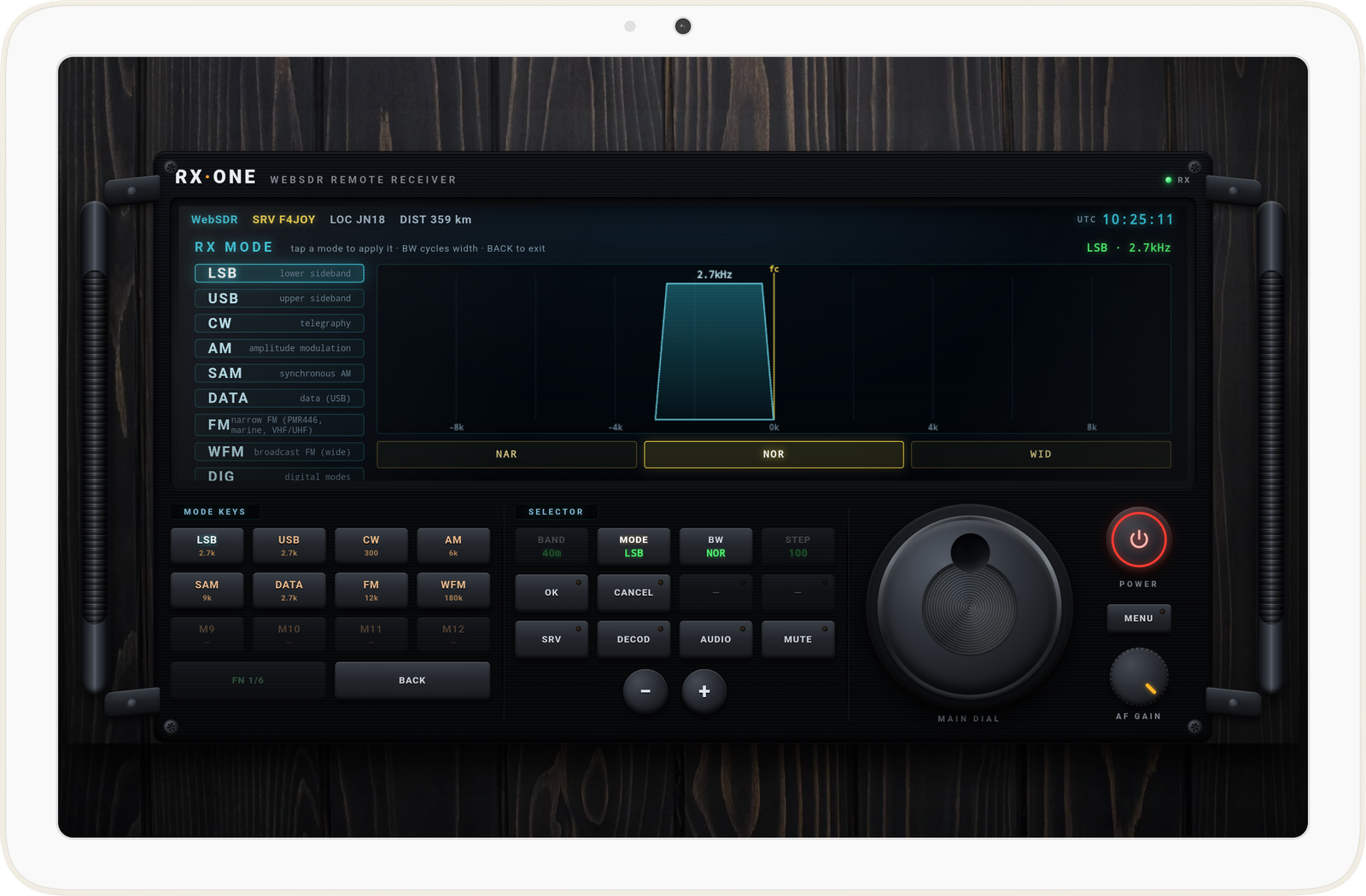Click the SRV F4JOY server label

tap(283, 219)
